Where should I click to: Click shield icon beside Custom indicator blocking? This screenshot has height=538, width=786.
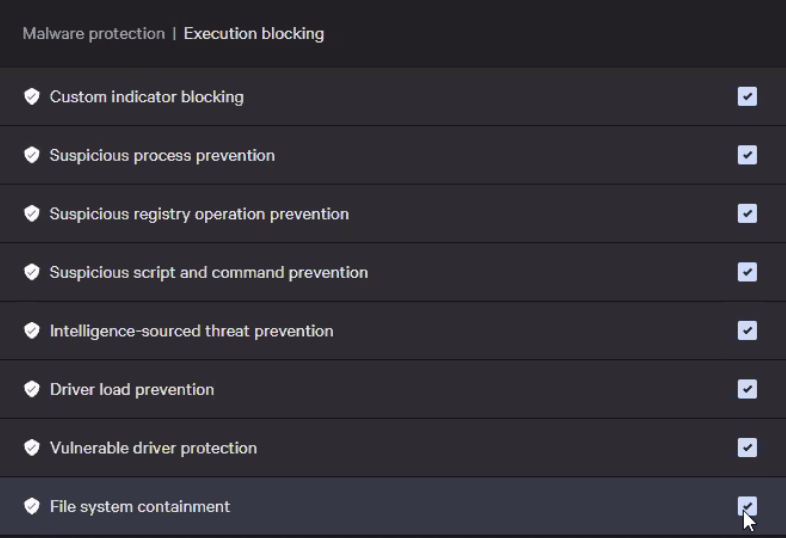pos(32,97)
